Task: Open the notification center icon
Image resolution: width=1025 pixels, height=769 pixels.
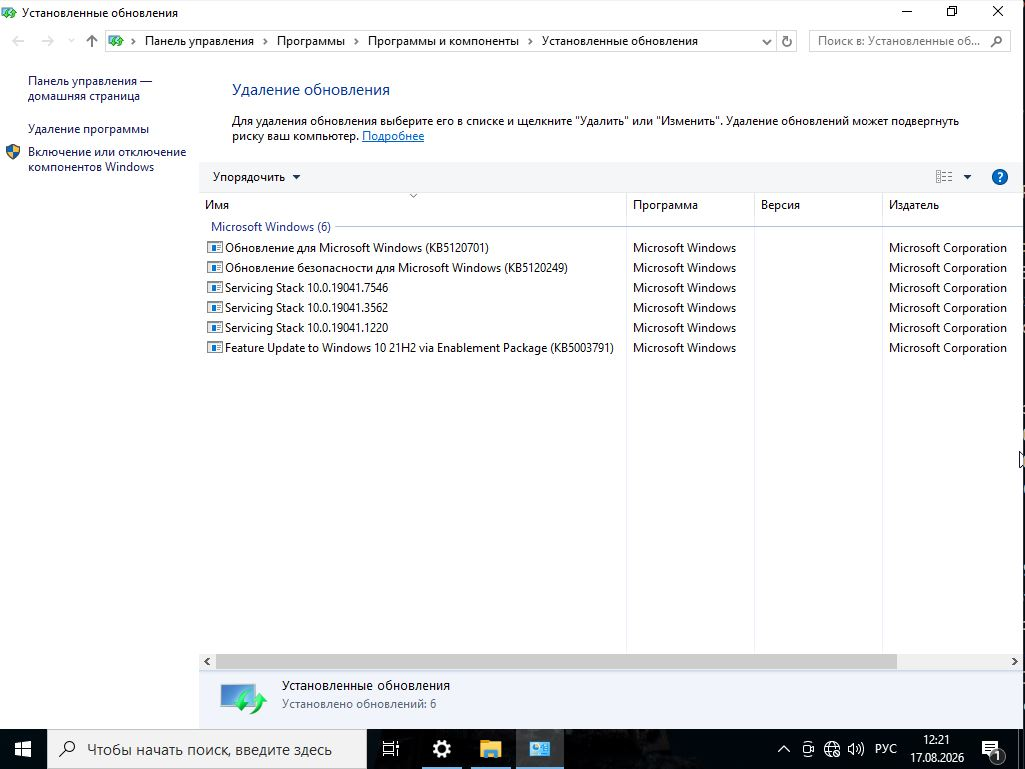Action: click(992, 749)
